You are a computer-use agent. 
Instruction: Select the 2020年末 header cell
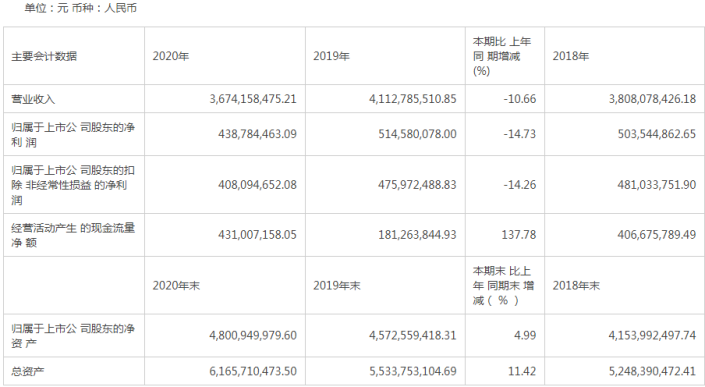(x=225, y=285)
